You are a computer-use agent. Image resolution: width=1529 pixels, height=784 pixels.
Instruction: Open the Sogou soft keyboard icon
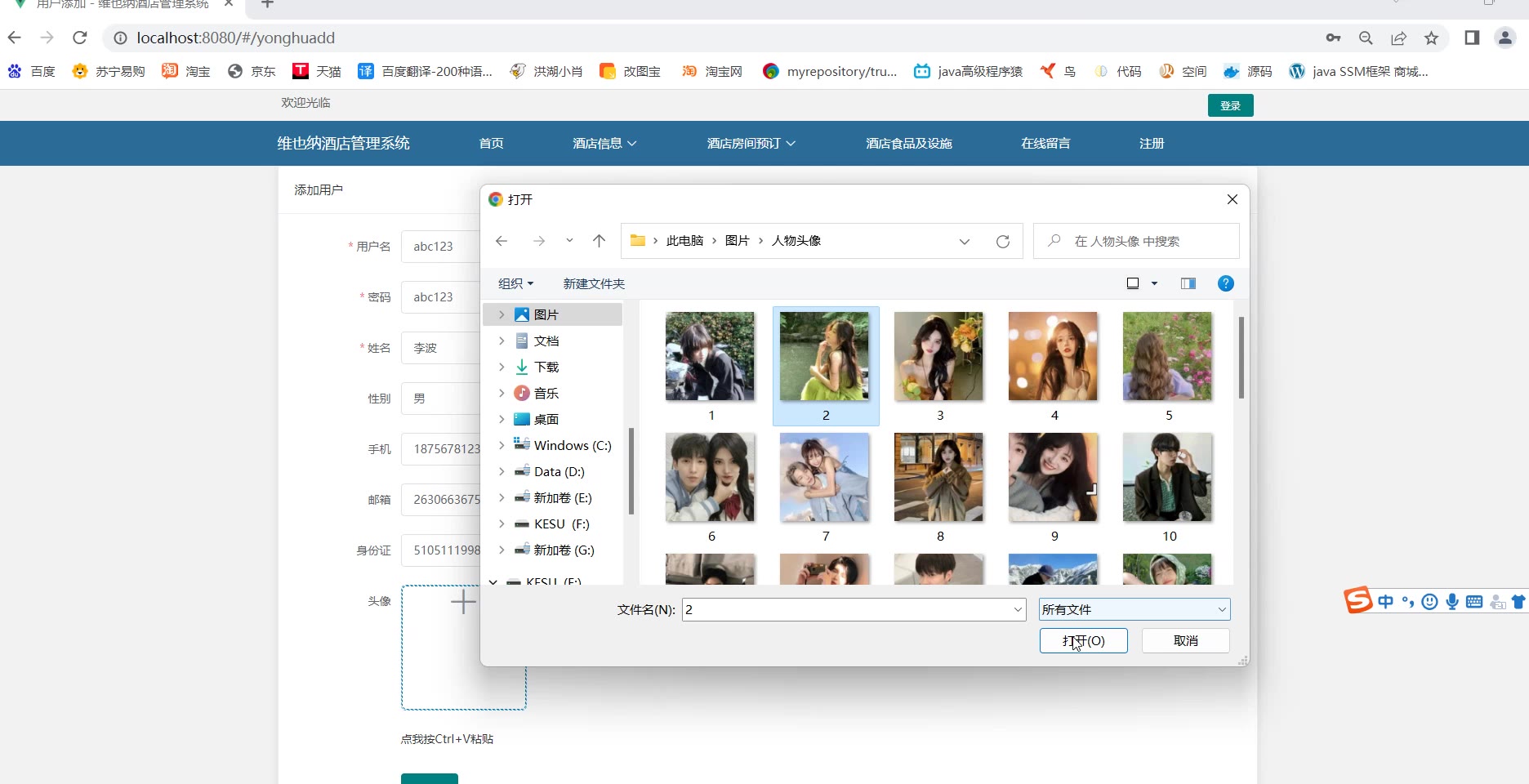1474,602
